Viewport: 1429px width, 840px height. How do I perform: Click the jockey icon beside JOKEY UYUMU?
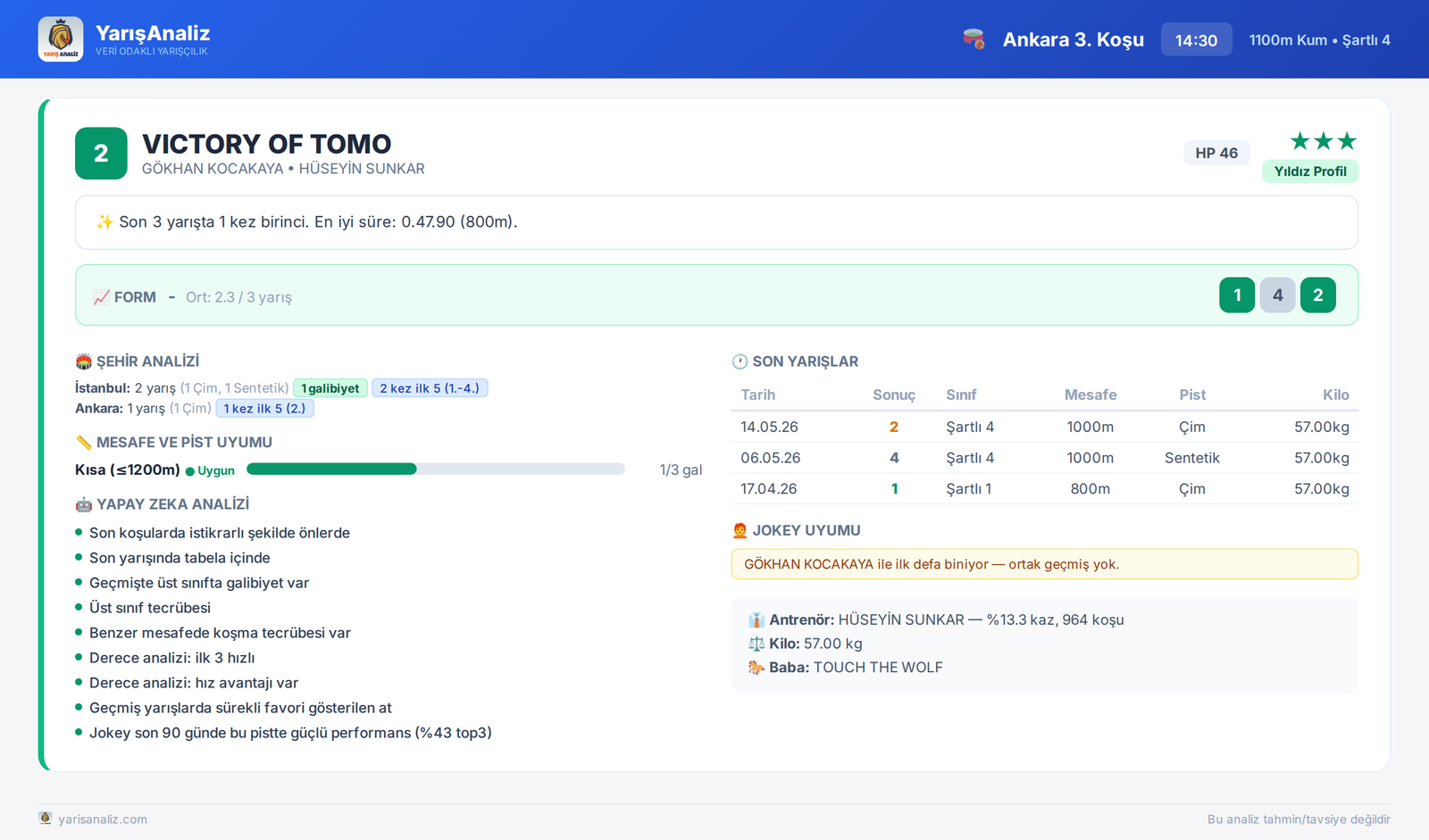pos(740,530)
